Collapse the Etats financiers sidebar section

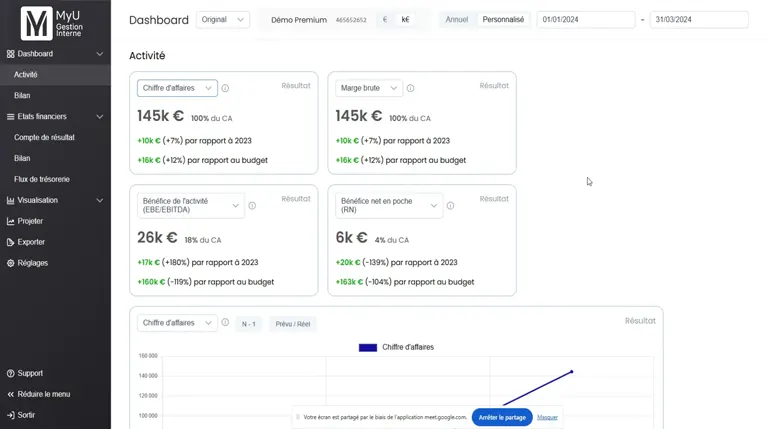point(99,117)
